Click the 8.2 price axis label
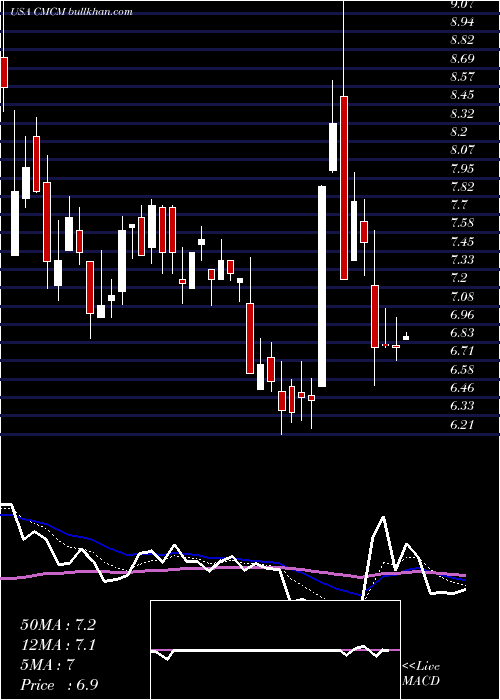This screenshot has width=500, height=700. [x=458, y=132]
